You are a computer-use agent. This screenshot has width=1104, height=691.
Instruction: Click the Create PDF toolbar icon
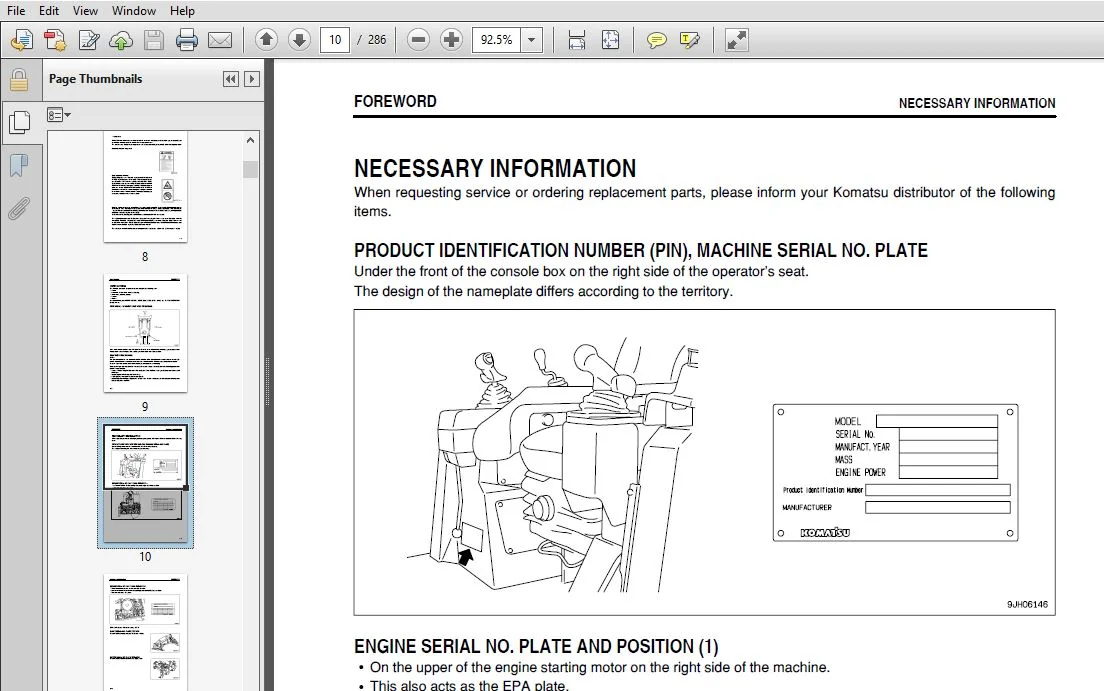22,40
